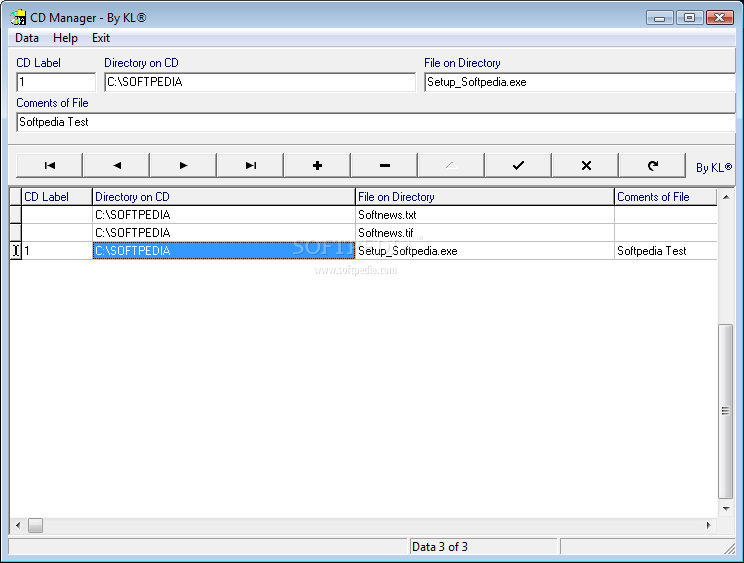
Task: Cancel edit with the X navigator button
Action: (x=586, y=165)
